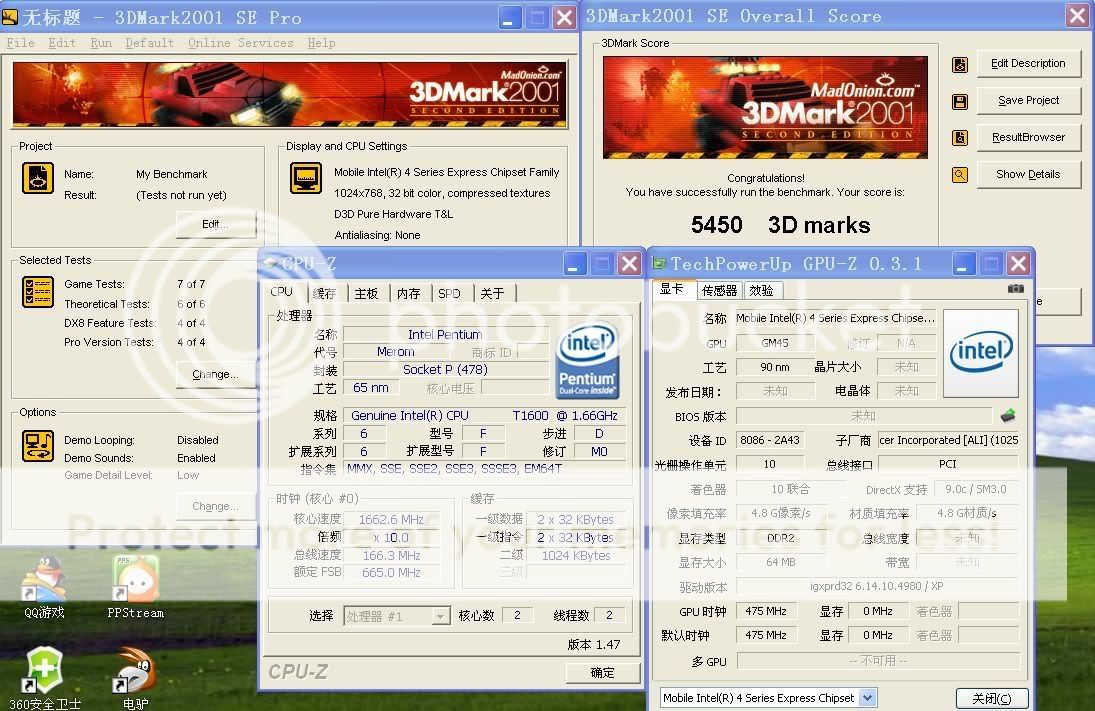This screenshot has width=1095, height=711.
Task: Click the 1024x768, 32 bit color settings text
Action: coord(442,193)
